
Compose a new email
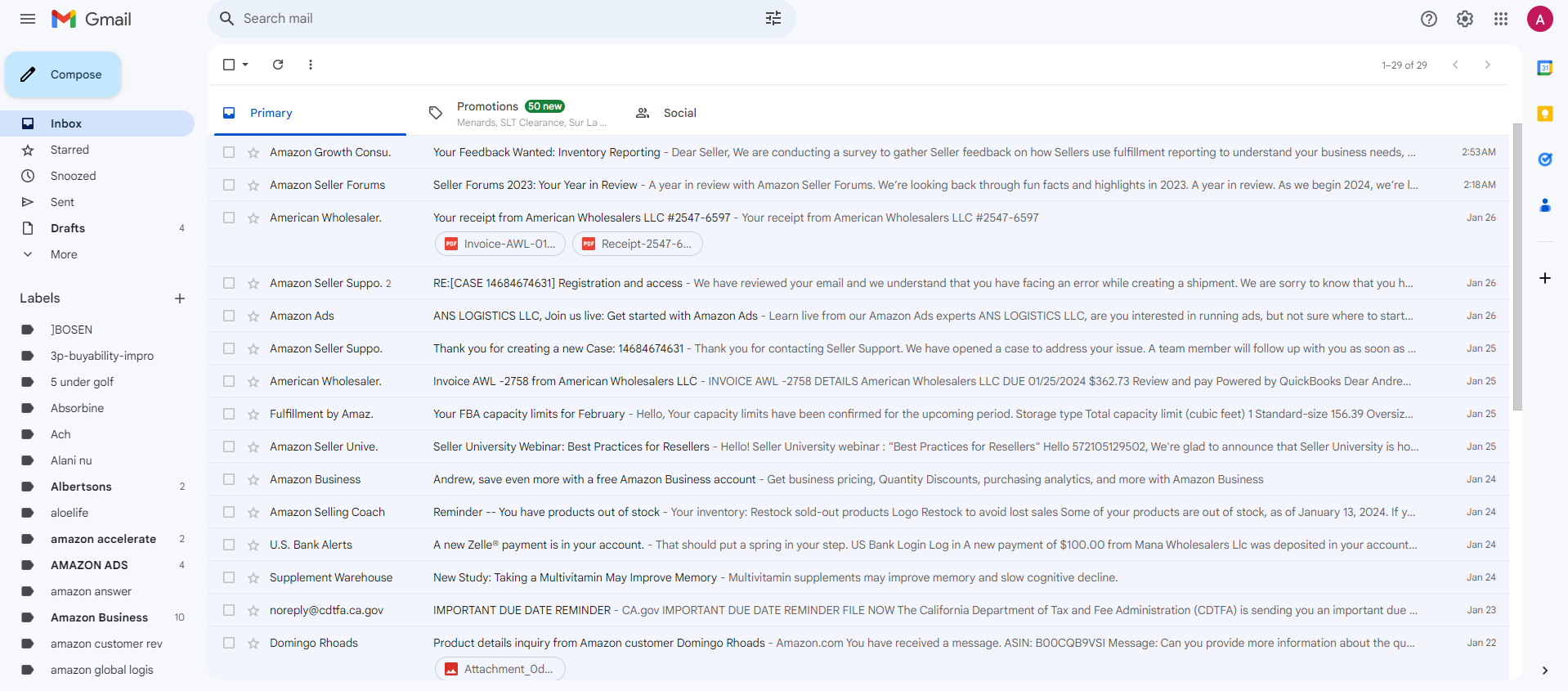pyautogui.click(x=63, y=74)
